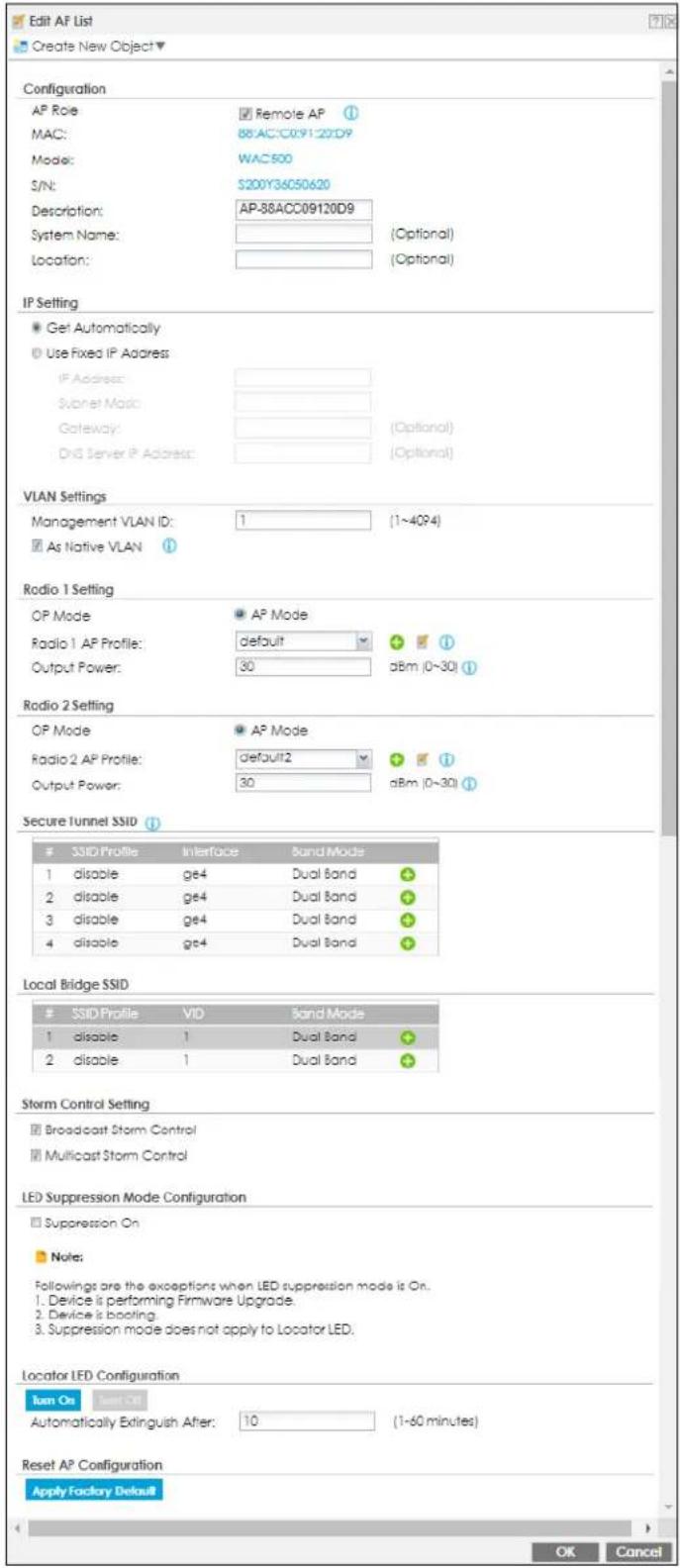Click the Apply Factory Default button

[x=93, y=1491]
